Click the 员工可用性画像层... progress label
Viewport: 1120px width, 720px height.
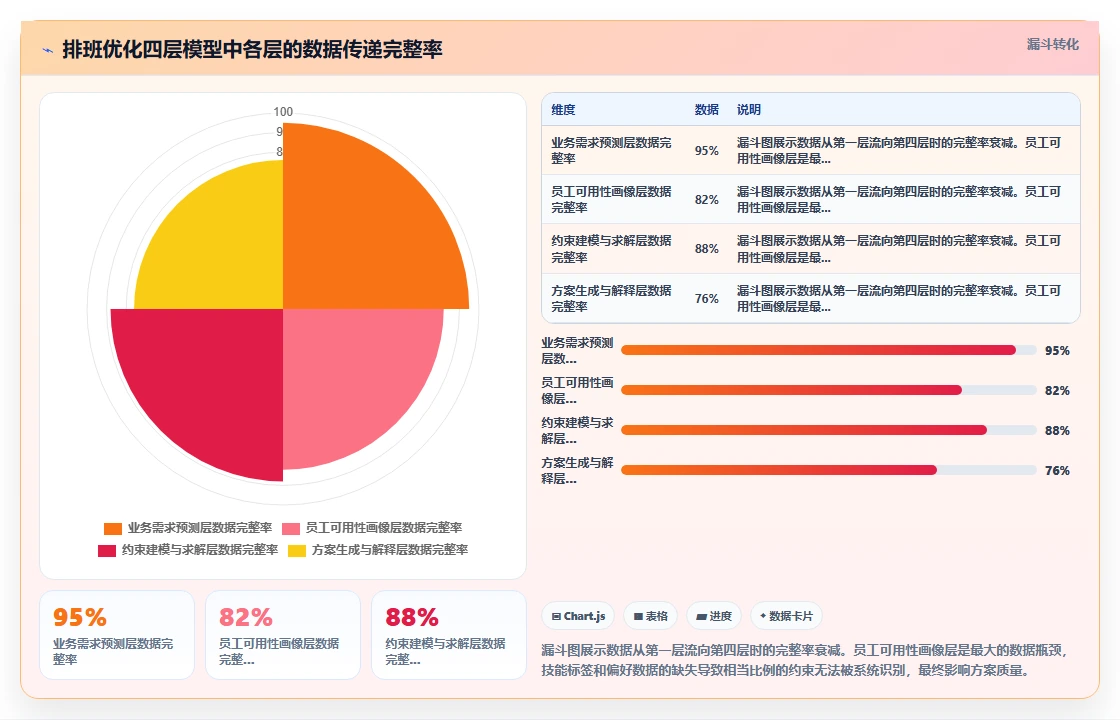coord(577,391)
